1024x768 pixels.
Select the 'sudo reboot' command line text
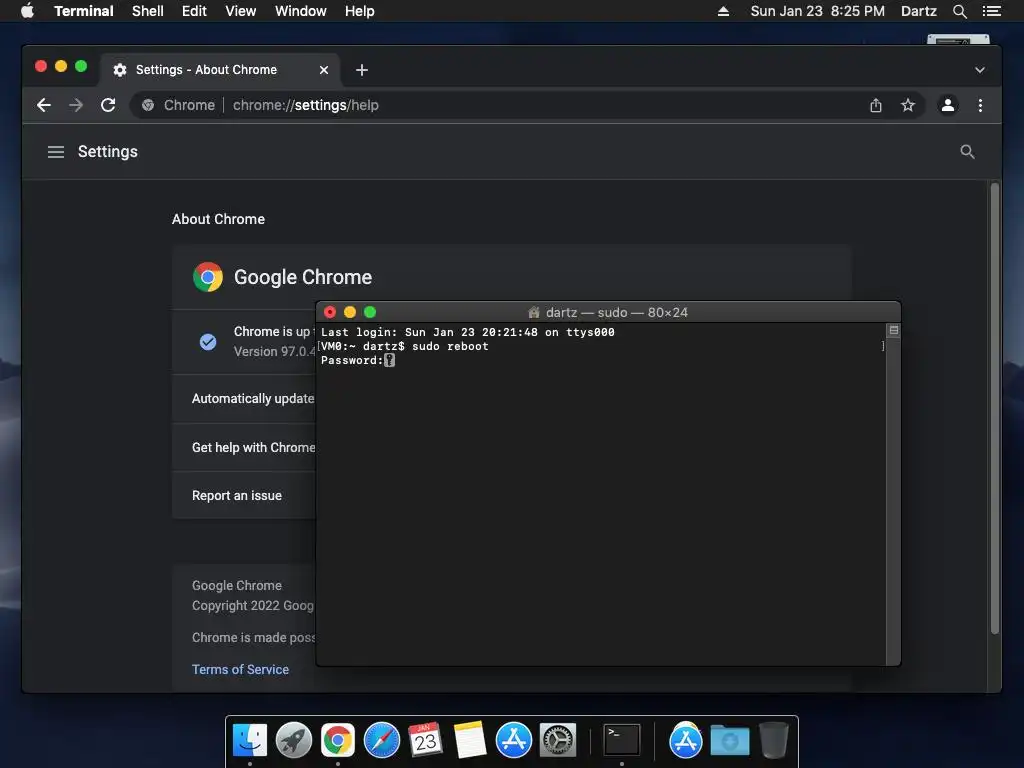pyautogui.click(x=450, y=346)
